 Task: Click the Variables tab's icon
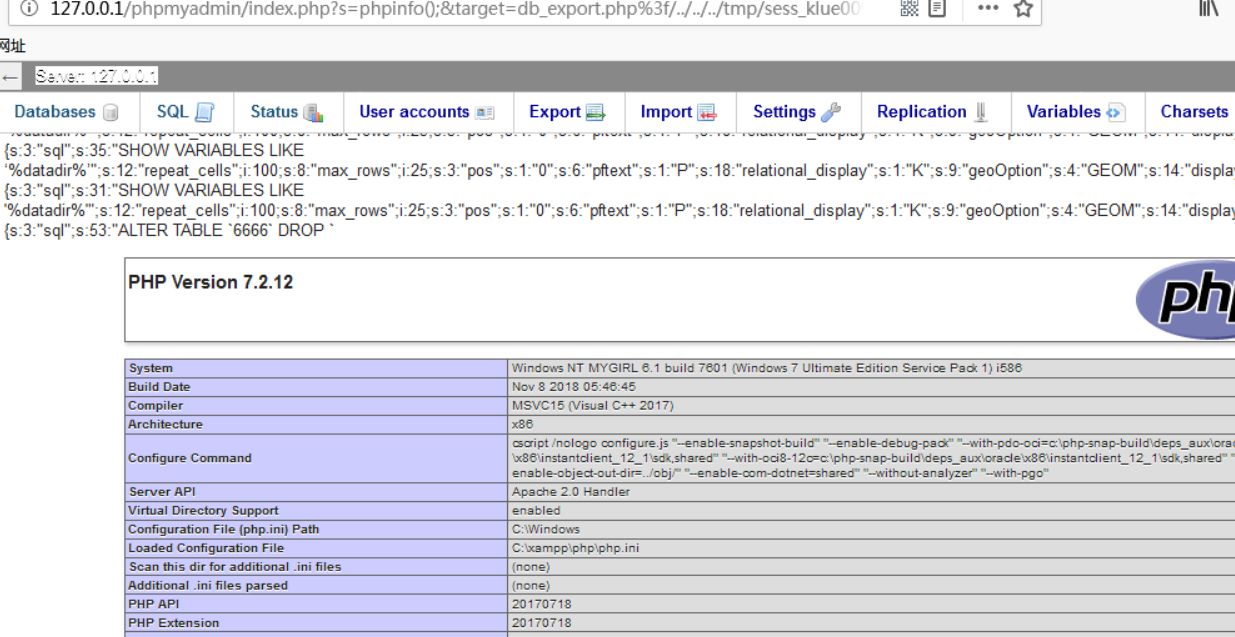(1115, 113)
